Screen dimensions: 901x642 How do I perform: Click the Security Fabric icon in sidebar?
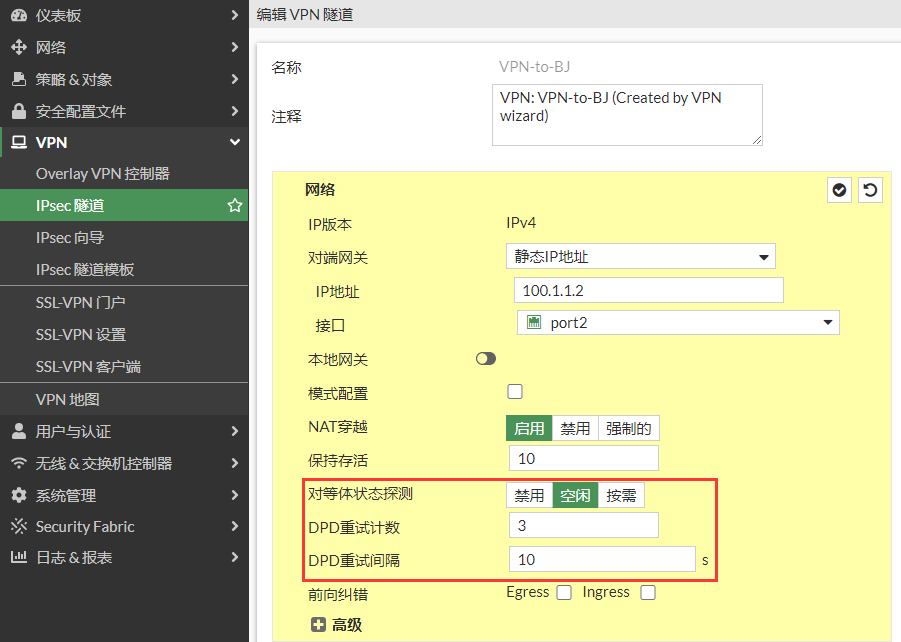click(18, 527)
